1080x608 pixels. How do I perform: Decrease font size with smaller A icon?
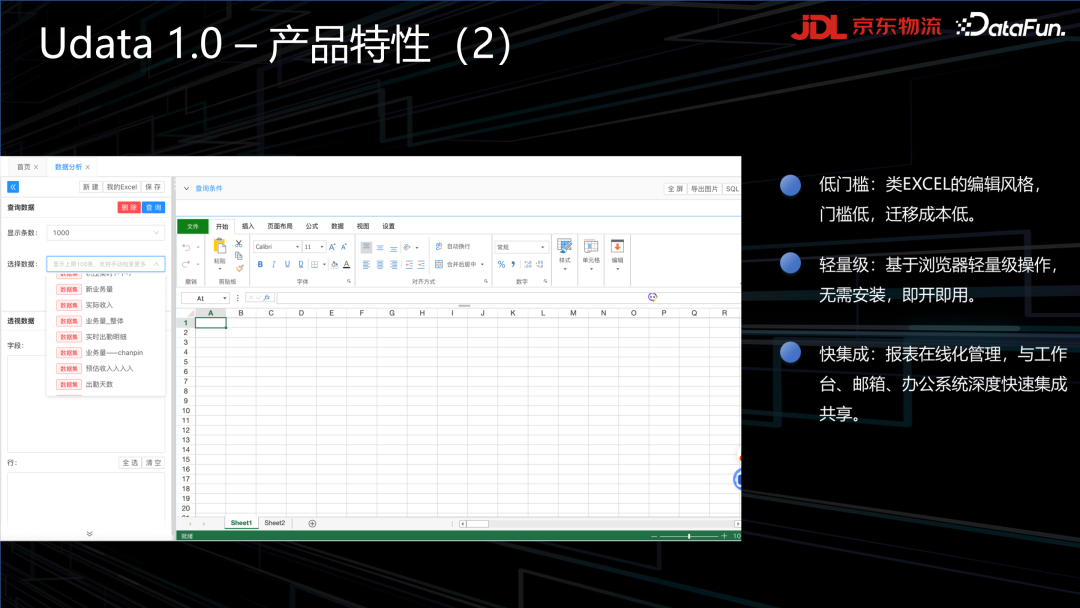tap(344, 247)
